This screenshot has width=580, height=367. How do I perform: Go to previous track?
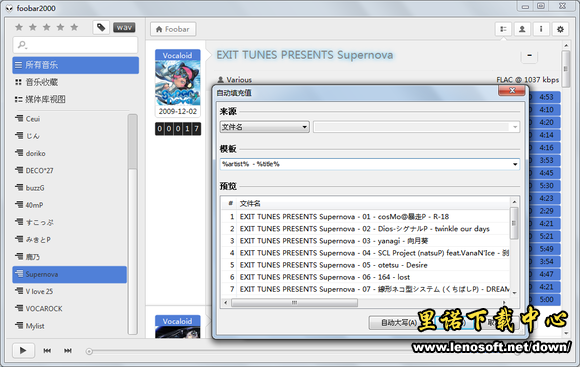pos(47,350)
